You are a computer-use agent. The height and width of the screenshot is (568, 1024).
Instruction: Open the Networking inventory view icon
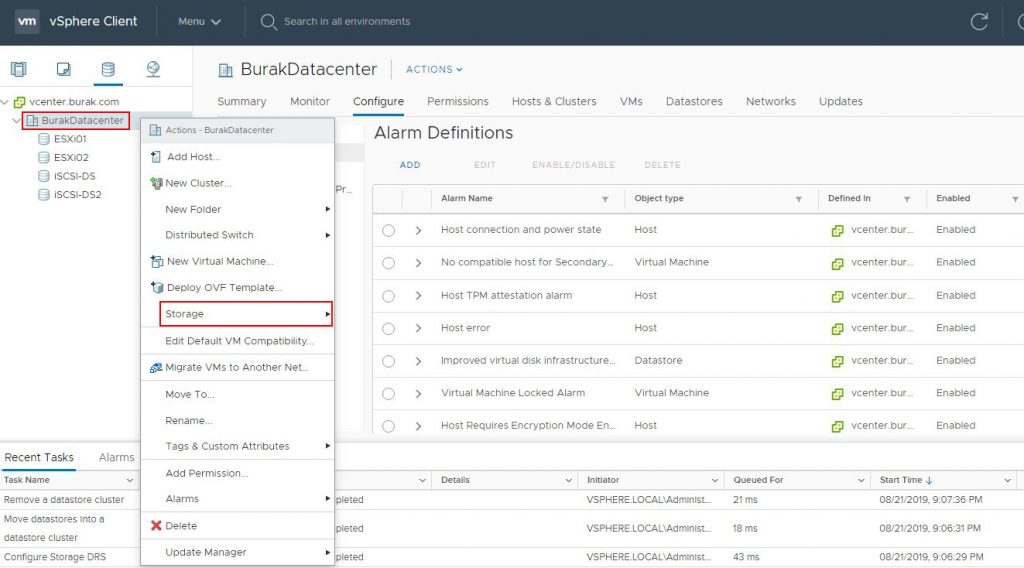(x=153, y=69)
